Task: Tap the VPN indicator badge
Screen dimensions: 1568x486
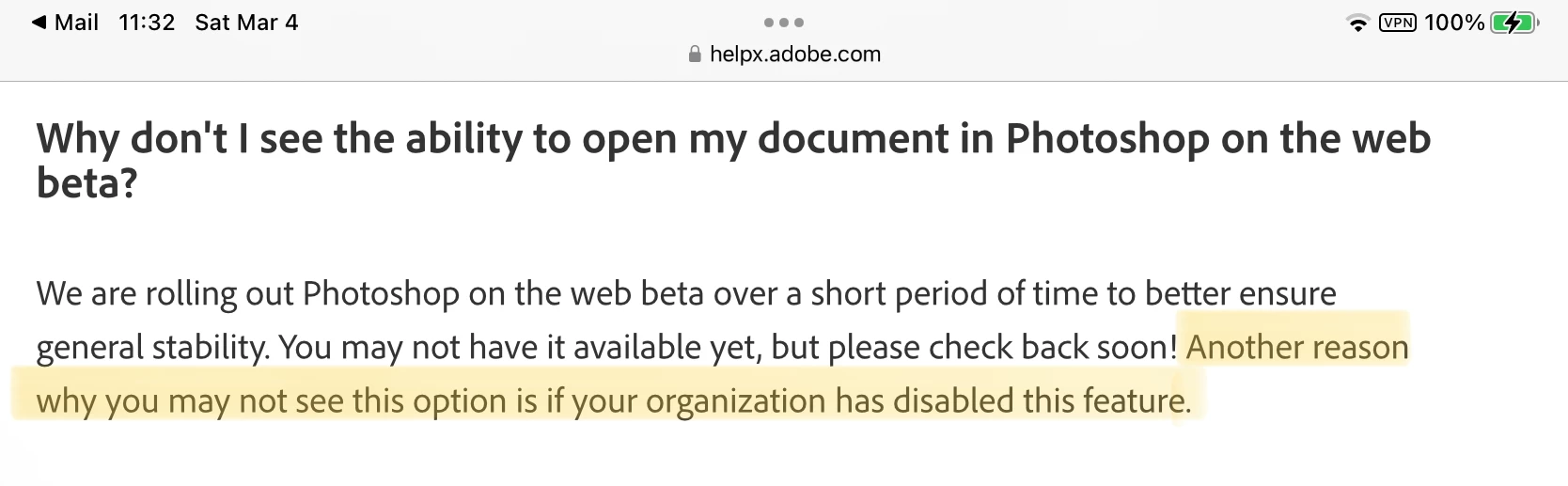Action: tap(1397, 23)
